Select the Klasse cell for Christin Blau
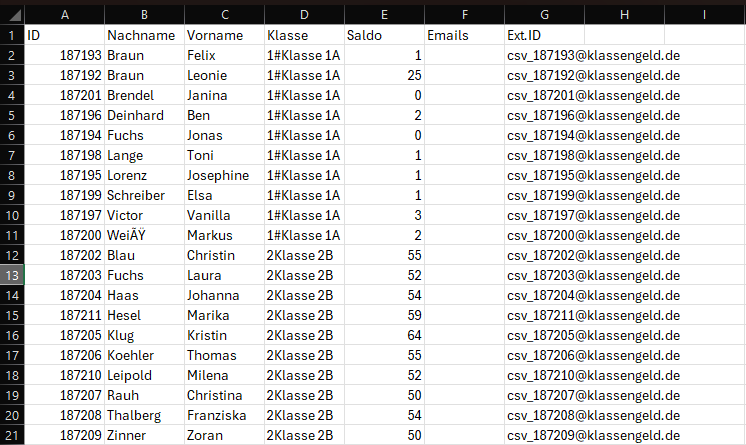The height and width of the screenshot is (445, 746). pos(304,255)
